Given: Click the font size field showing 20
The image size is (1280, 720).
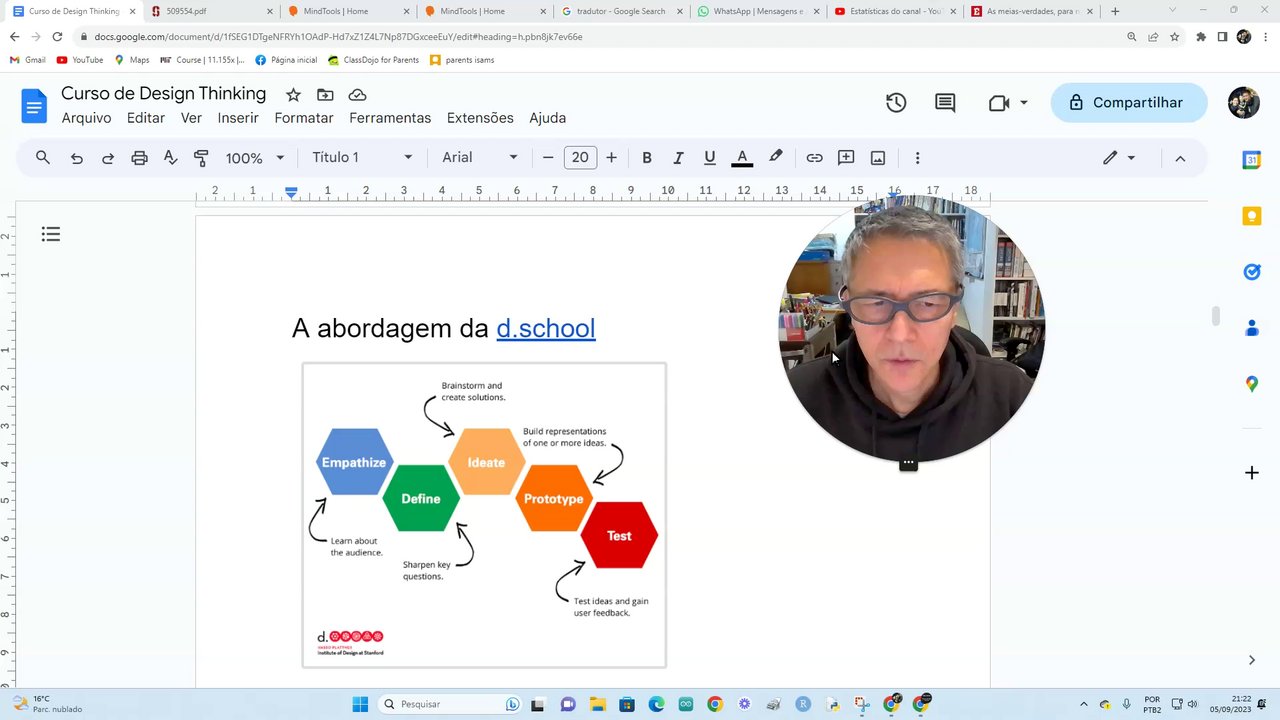Looking at the screenshot, I should point(580,158).
